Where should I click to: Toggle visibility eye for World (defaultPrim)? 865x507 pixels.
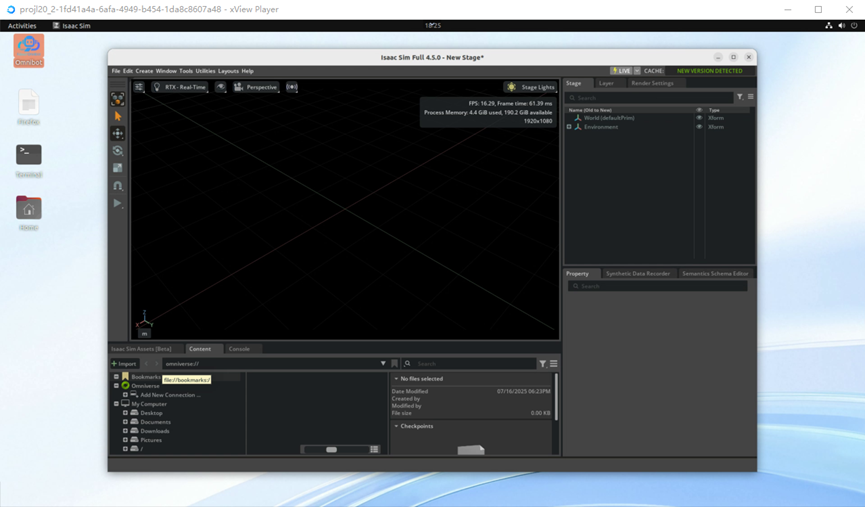point(699,118)
